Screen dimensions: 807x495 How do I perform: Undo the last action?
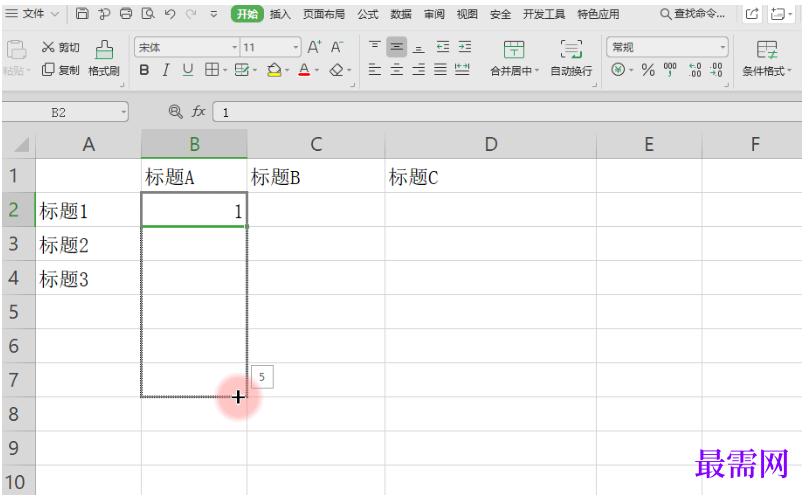[x=170, y=14]
